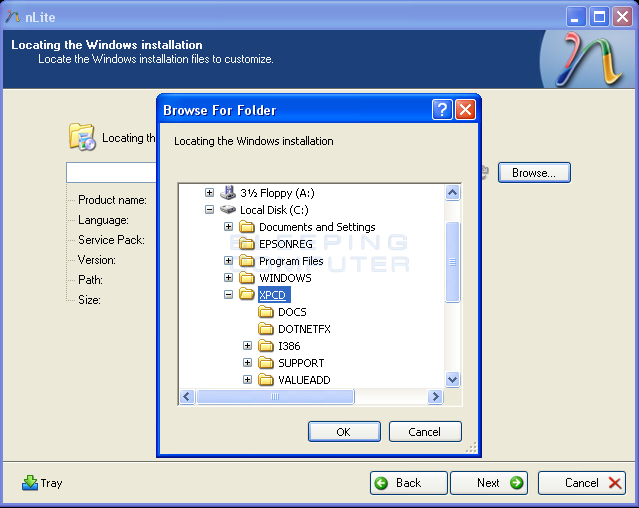The width and height of the screenshot is (639, 508).
Task: Click the 'Language:' label
Action: 104,220
